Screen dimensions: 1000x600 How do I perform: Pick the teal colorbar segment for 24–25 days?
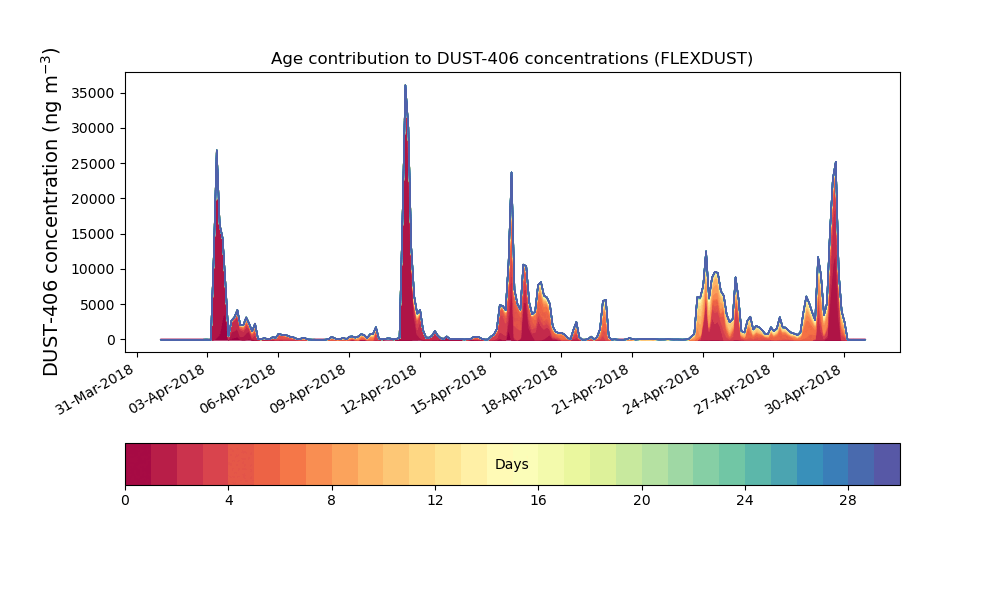758,464
